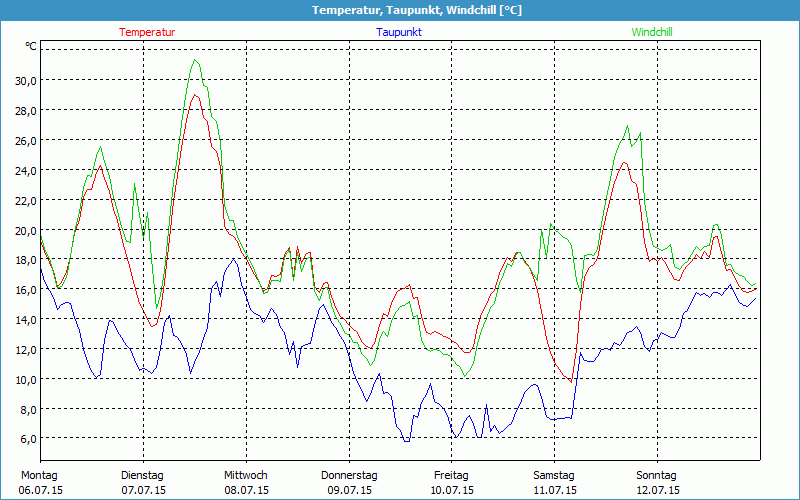Click the 20,0 y-axis value

pos(24,231)
